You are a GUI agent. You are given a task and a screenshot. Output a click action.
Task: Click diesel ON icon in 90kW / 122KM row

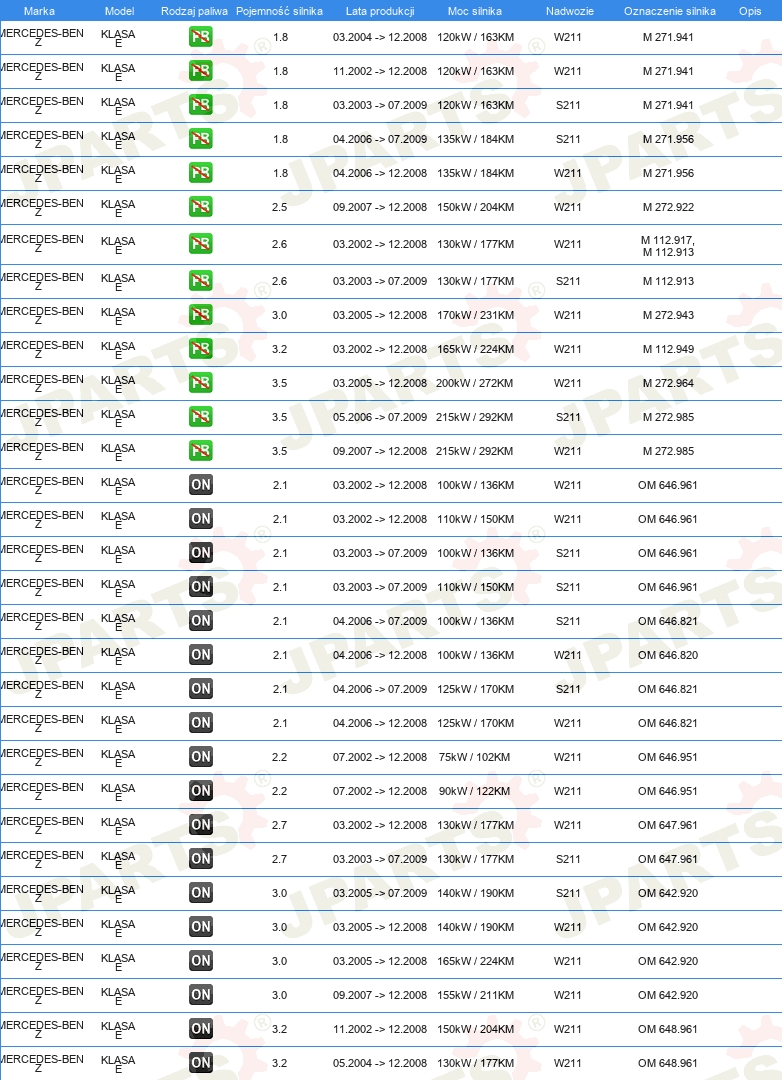[x=200, y=791]
